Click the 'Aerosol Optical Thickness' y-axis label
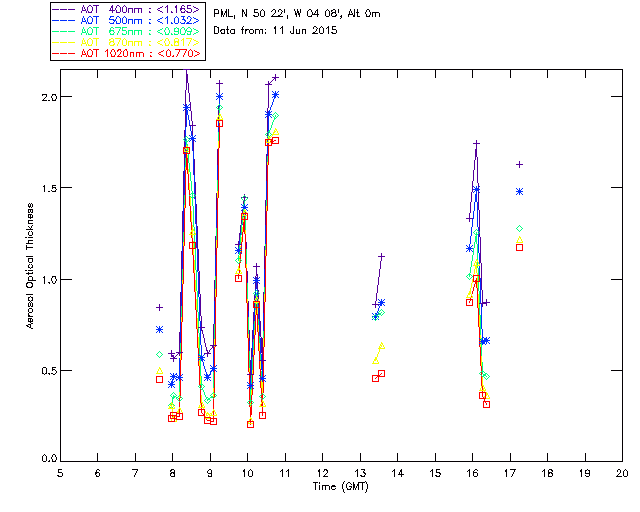The width and height of the screenshot is (640, 512). [x=30, y=266]
